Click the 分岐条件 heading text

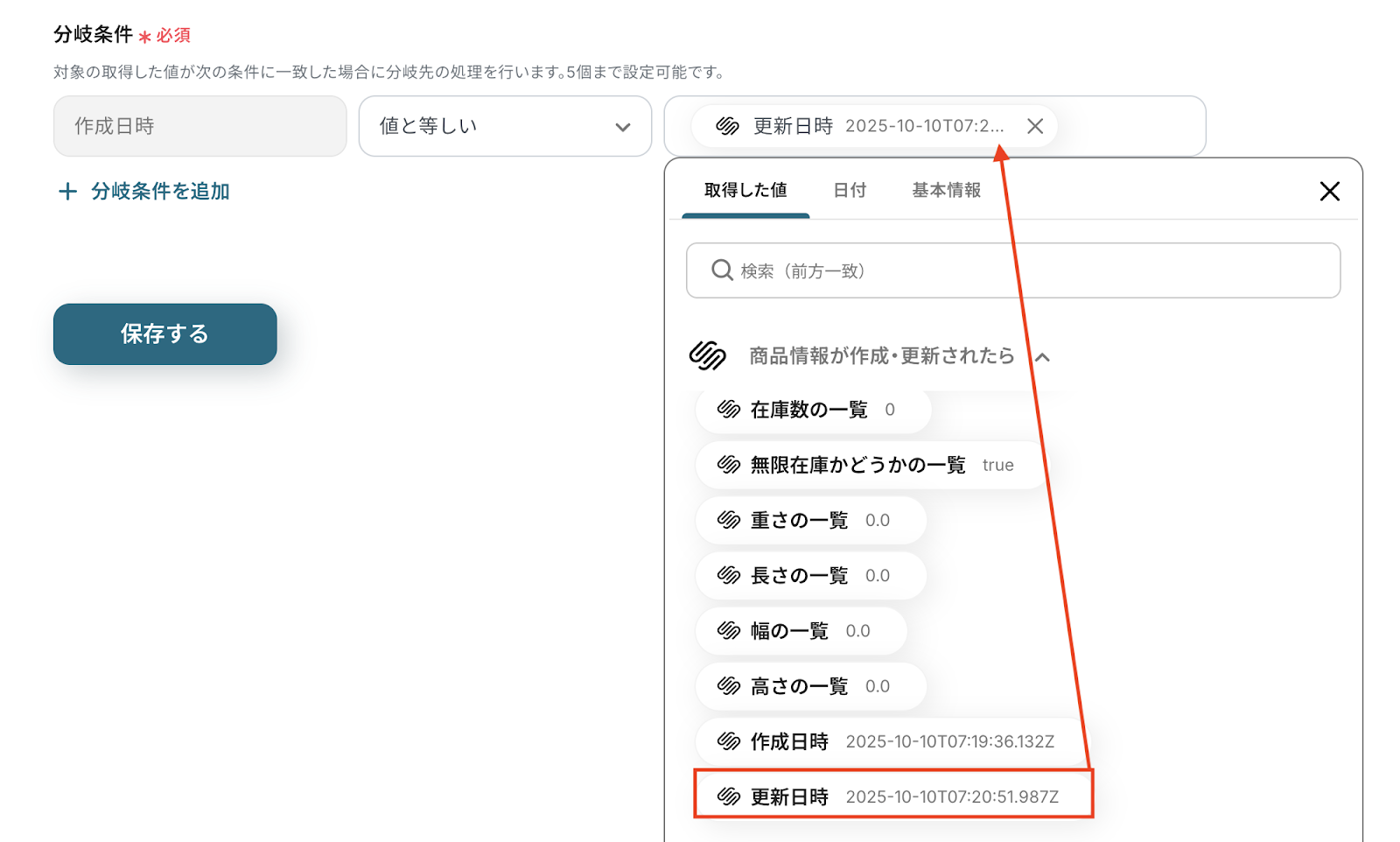click(x=93, y=34)
